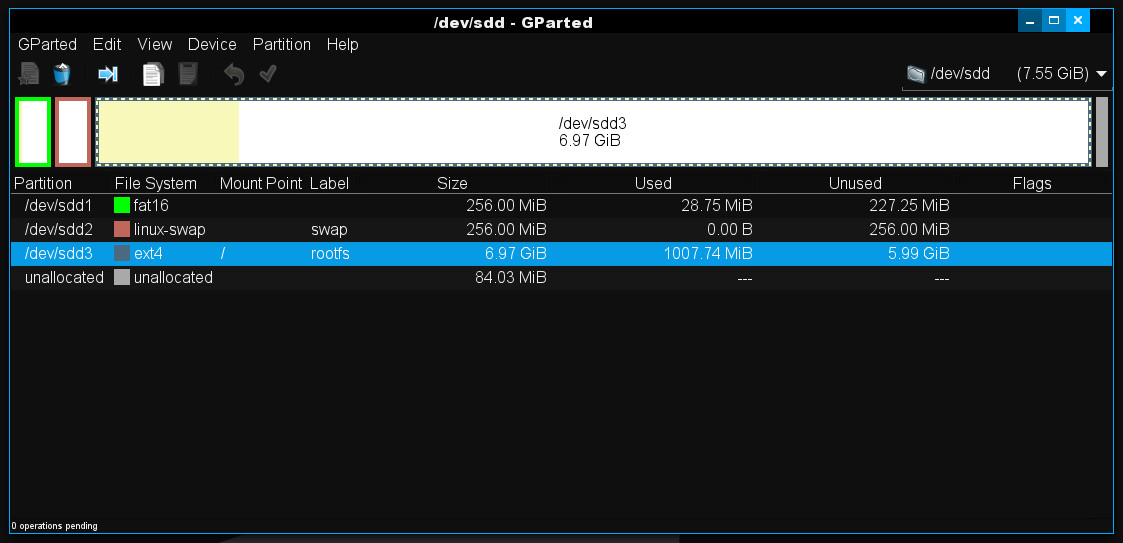The width and height of the screenshot is (1123, 543).
Task: Open the Device menu
Action: 212,45
